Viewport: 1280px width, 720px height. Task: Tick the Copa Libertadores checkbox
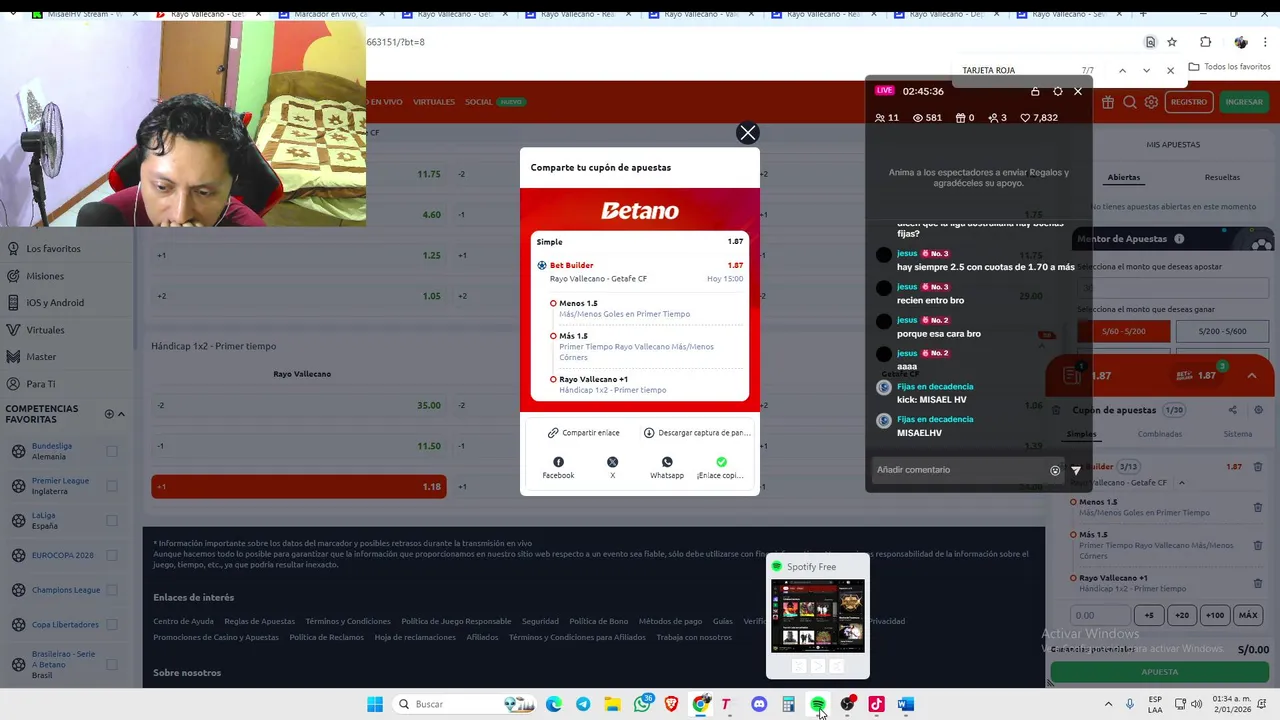tap(112, 625)
